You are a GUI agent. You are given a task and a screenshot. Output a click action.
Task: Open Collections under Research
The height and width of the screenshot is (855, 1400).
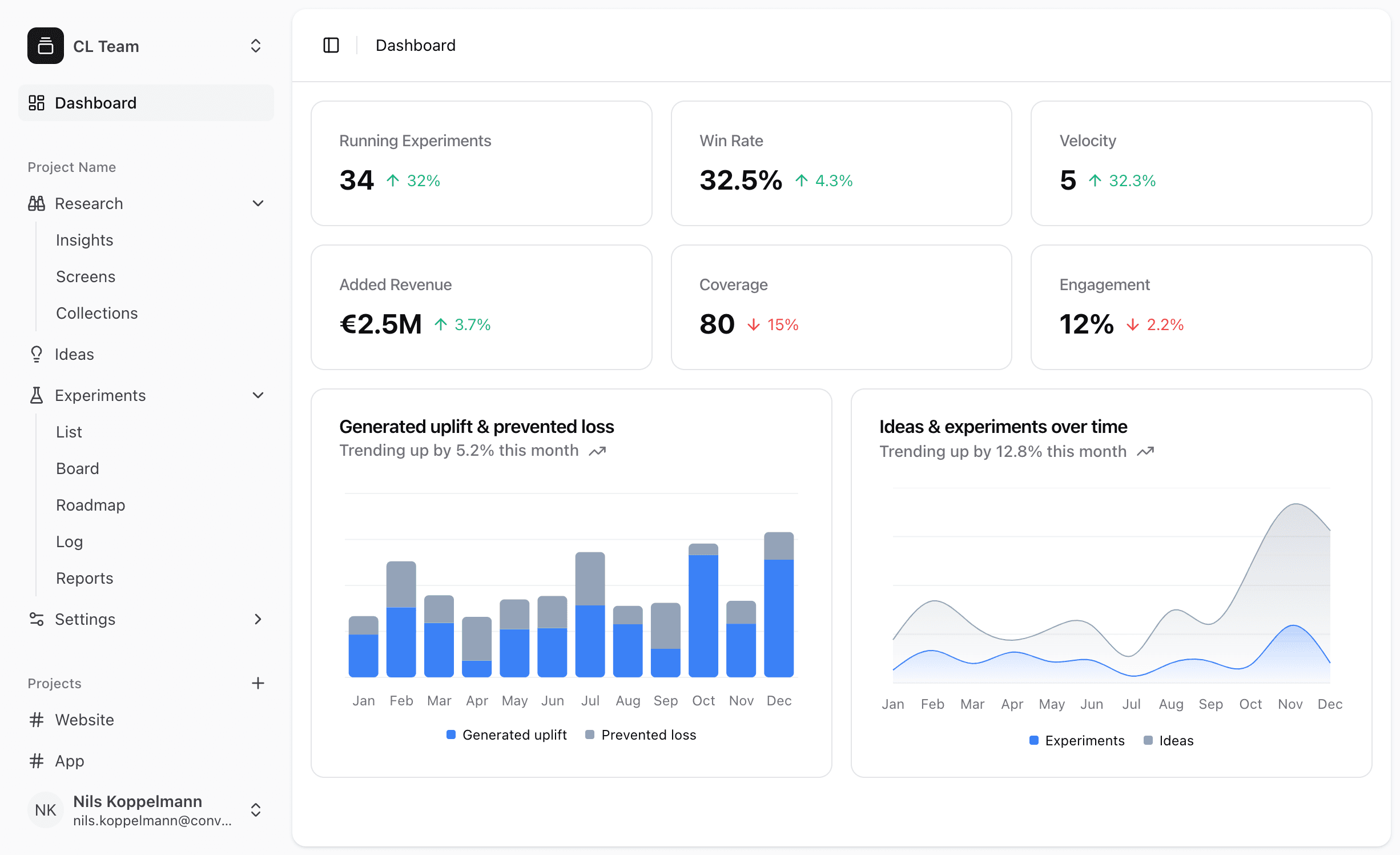[97, 313]
